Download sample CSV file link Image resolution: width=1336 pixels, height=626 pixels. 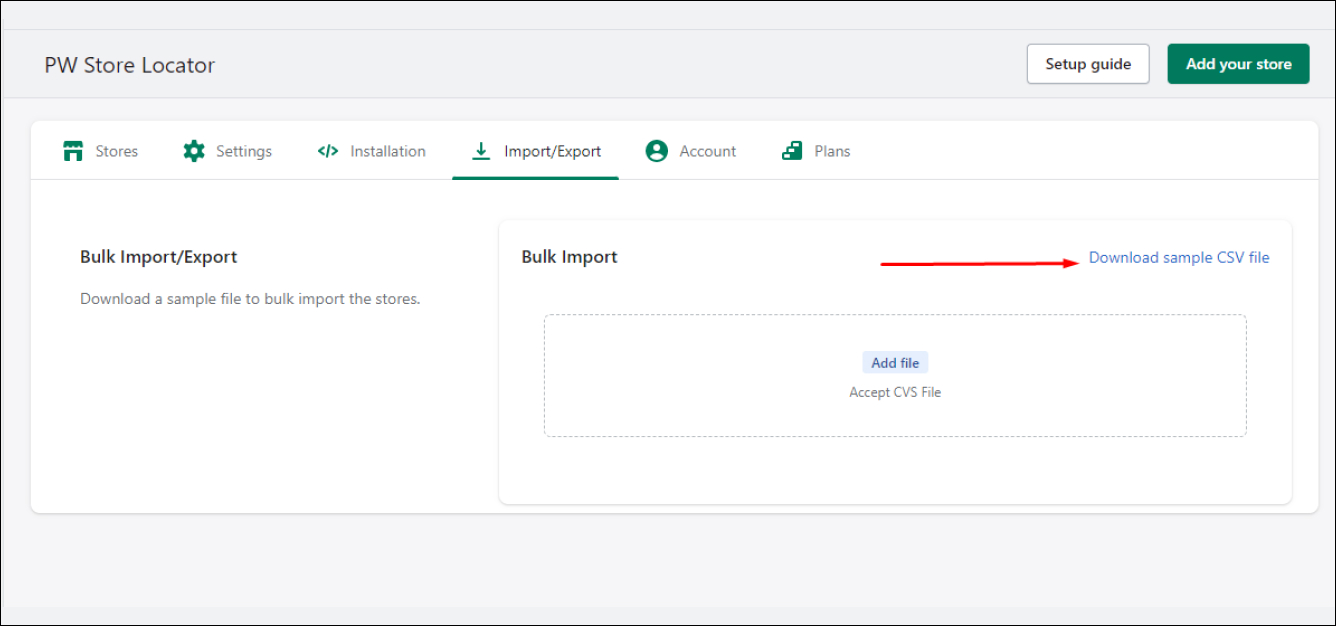pyautogui.click(x=1179, y=257)
